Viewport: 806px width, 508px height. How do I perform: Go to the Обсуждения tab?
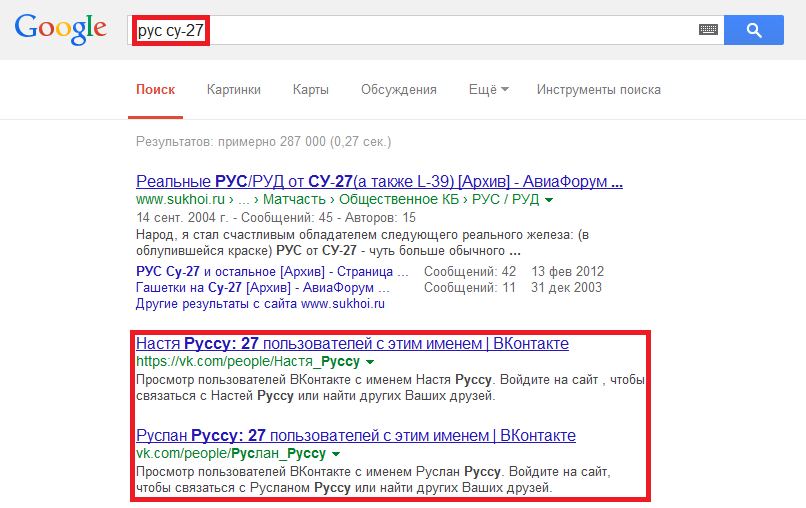[x=398, y=89]
